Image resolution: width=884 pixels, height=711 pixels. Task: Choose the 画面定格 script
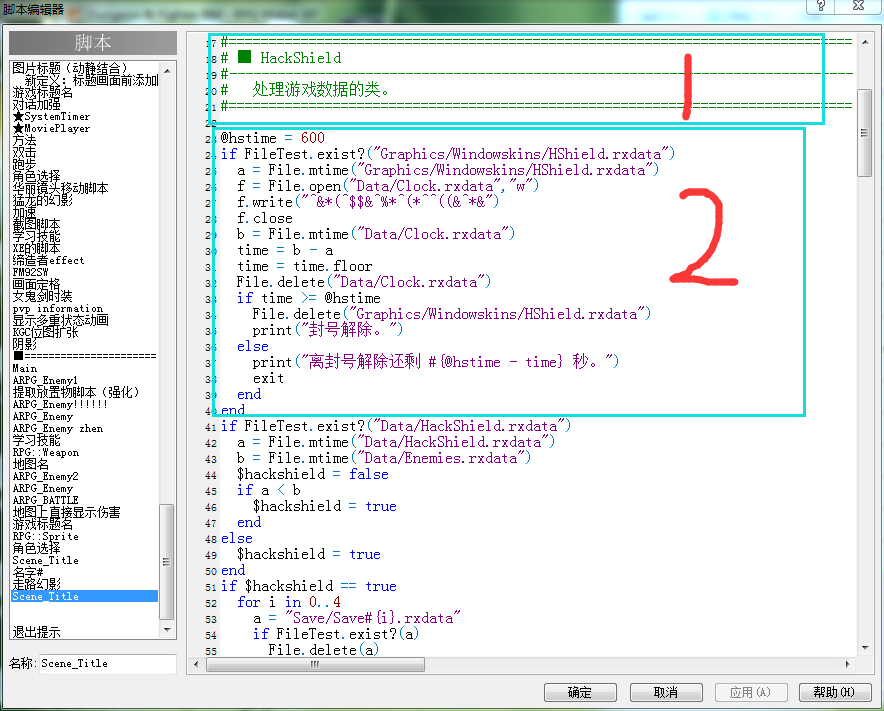(x=36, y=284)
